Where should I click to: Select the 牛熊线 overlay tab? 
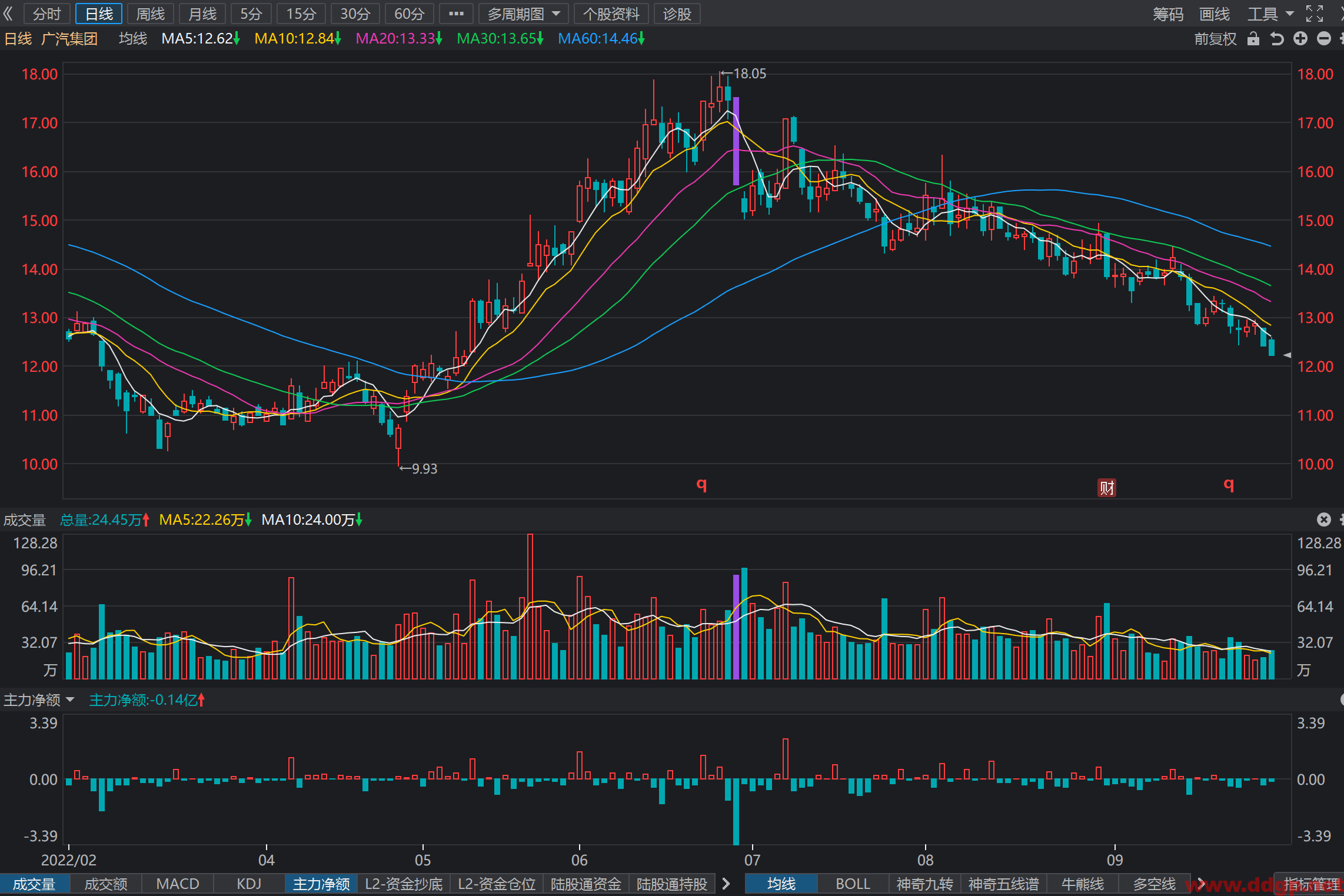click(x=1083, y=884)
